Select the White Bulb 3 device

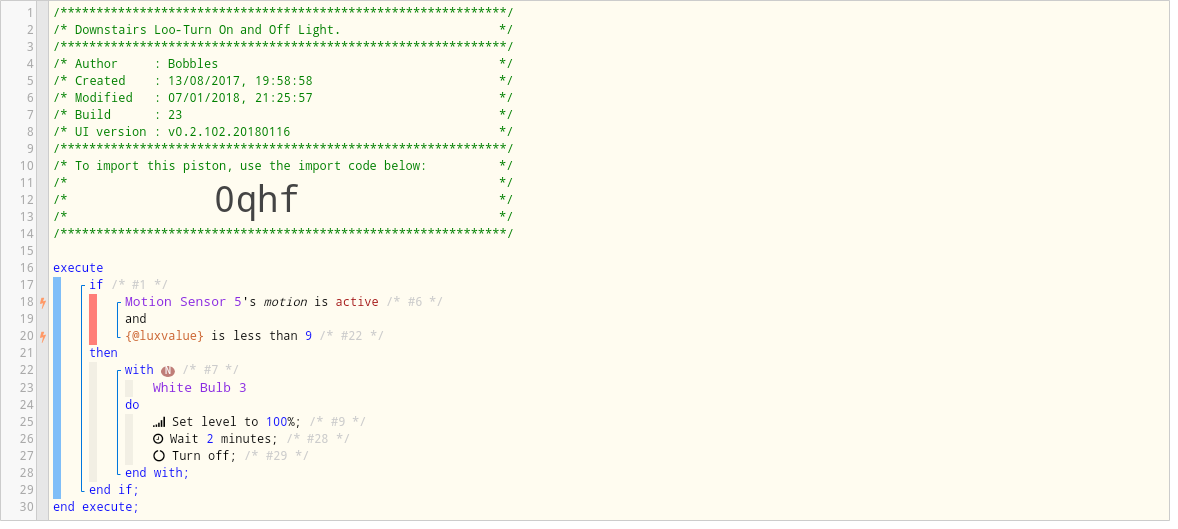199,388
